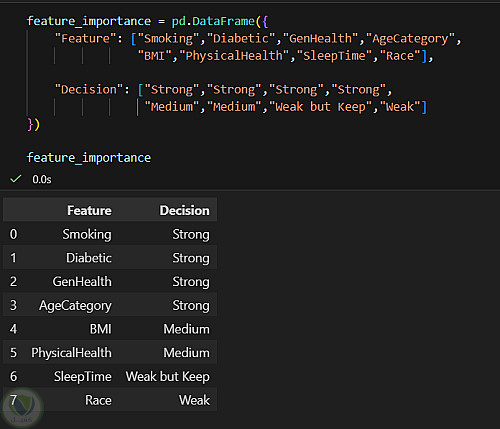Click the PhysicalHealth cell in row 5
The width and height of the screenshot is (500, 429).
pos(71,353)
